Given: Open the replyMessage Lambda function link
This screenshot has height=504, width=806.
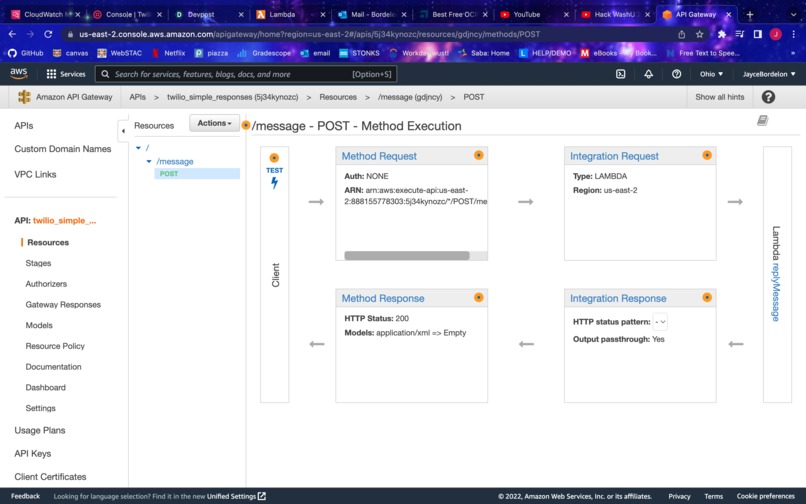Looking at the screenshot, I should tap(776, 292).
